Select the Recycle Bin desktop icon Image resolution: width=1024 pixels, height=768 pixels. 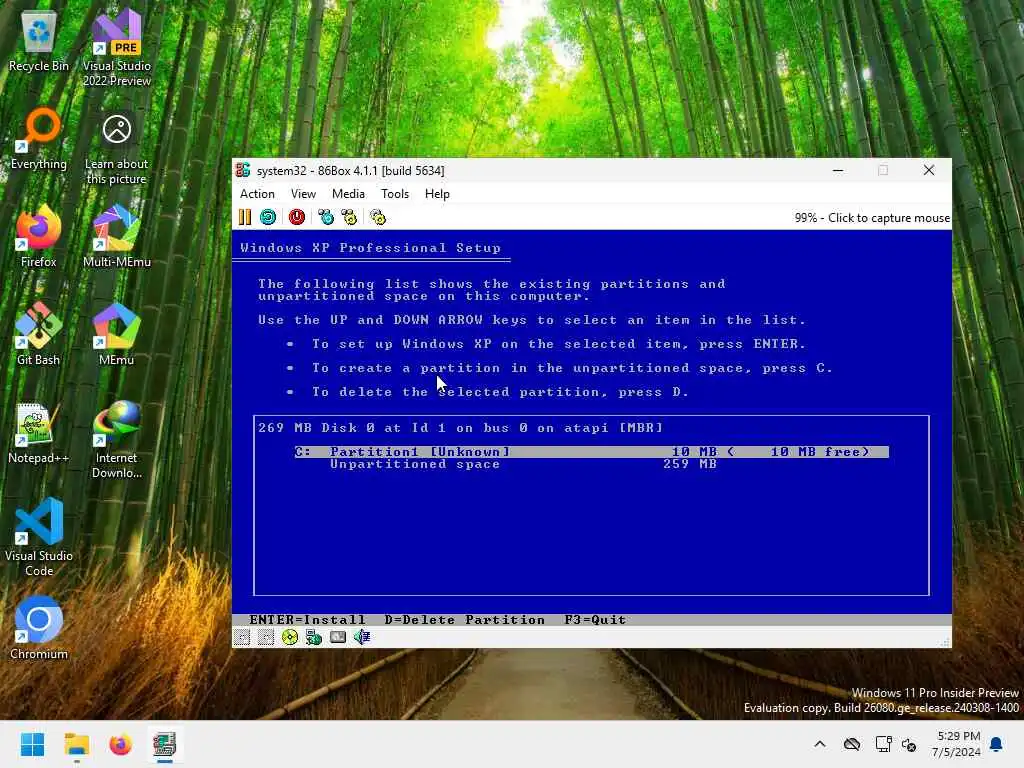pos(39,43)
